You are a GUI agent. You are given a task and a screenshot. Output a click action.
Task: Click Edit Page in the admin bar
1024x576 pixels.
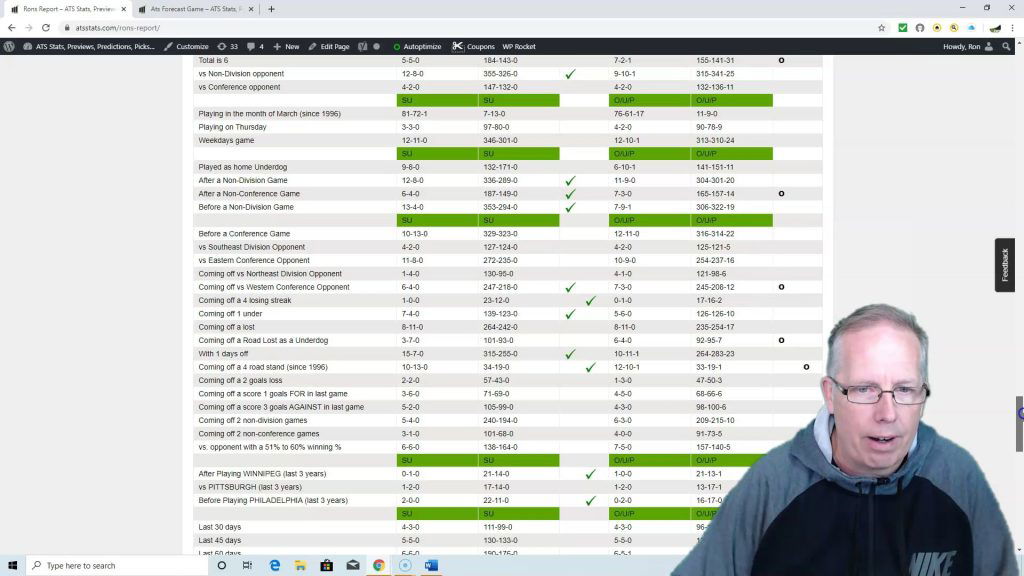pos(328,46)
